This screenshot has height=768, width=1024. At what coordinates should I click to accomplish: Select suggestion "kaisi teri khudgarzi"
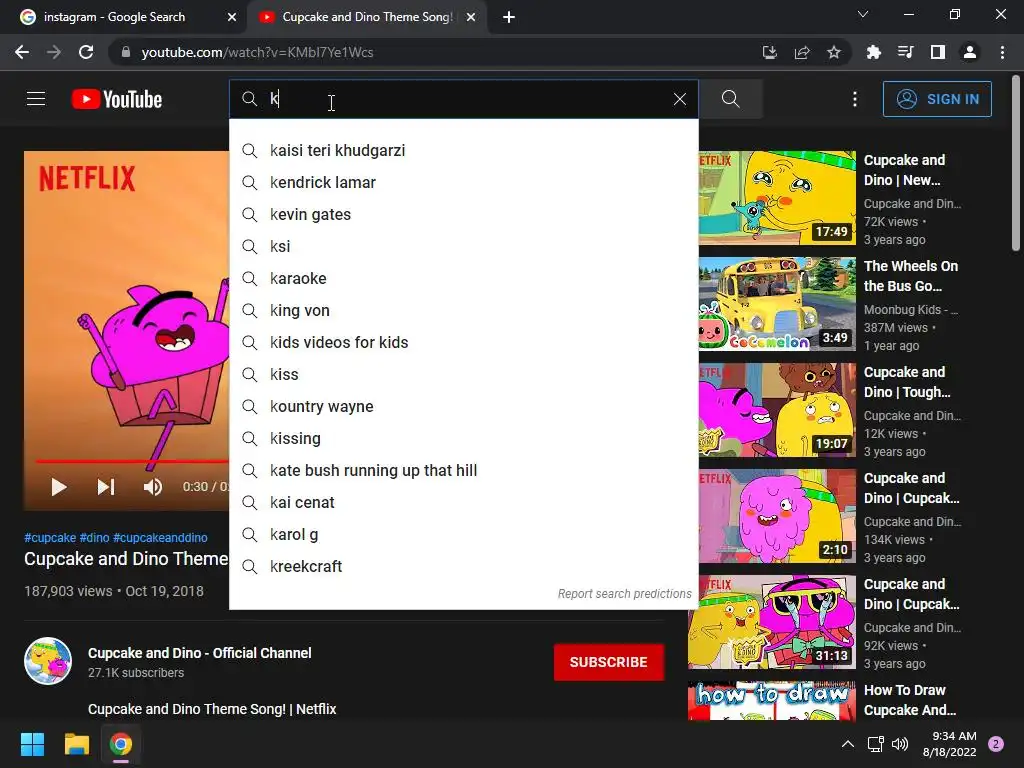coord(464,150)
